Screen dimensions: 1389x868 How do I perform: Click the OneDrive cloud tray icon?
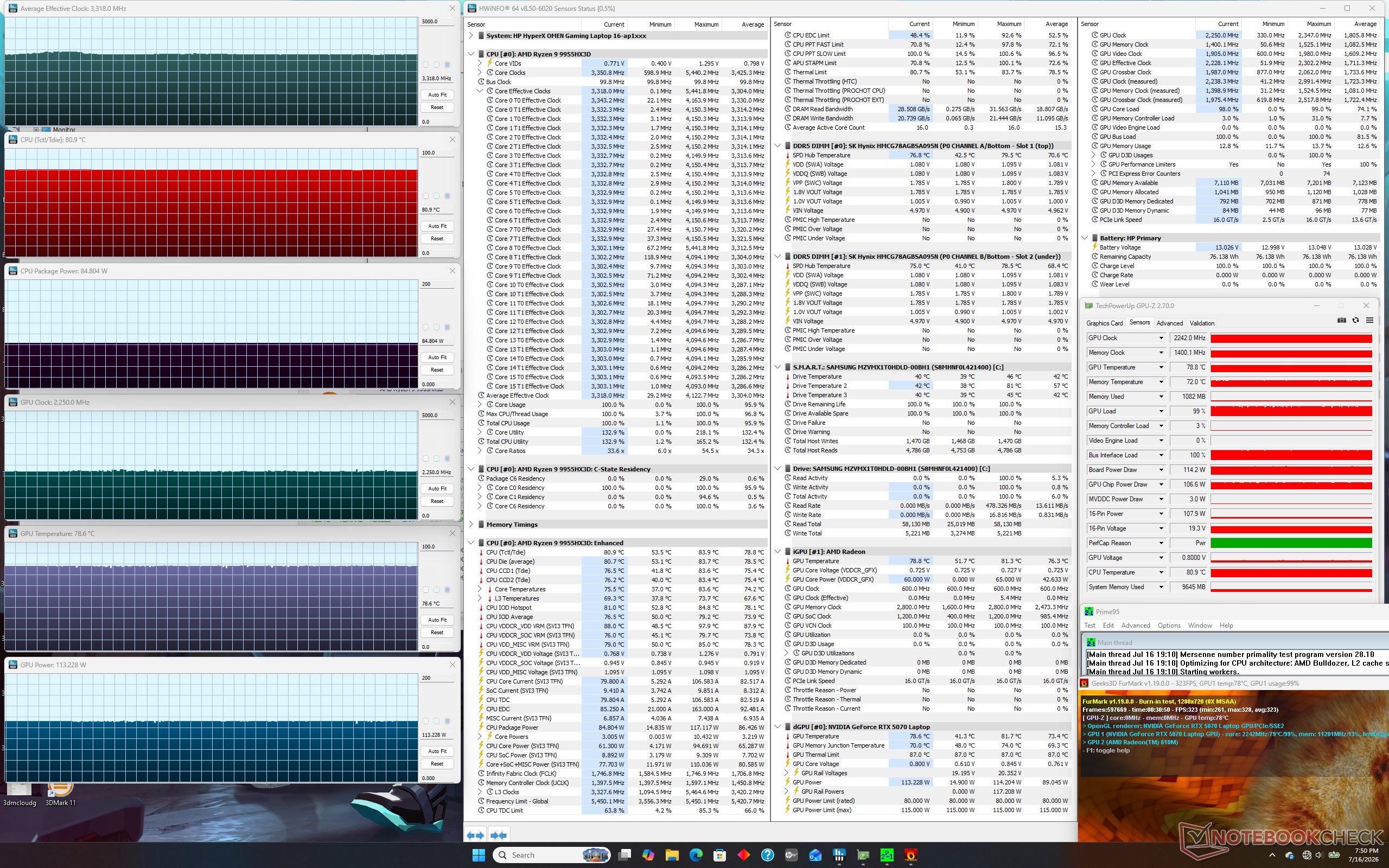(x=1290, y=855)
